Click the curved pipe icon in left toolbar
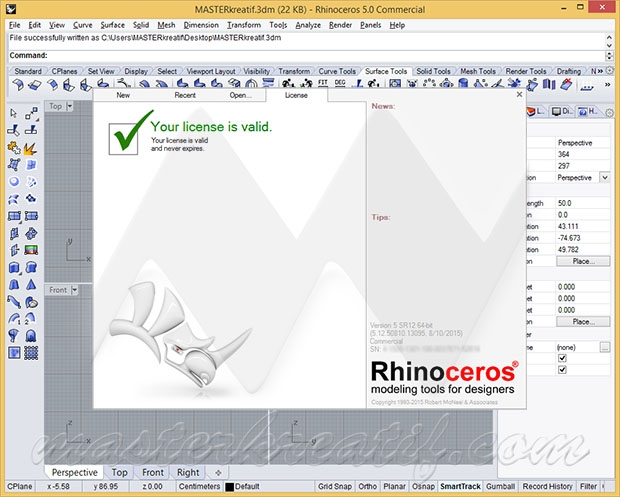 [x=14, y=302]
